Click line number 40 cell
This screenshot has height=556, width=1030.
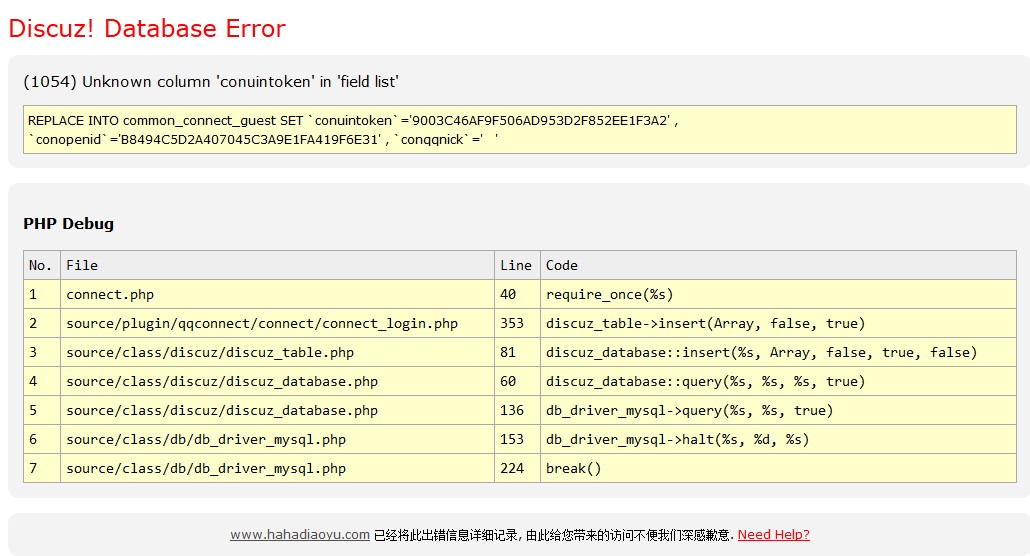point(517,294)
